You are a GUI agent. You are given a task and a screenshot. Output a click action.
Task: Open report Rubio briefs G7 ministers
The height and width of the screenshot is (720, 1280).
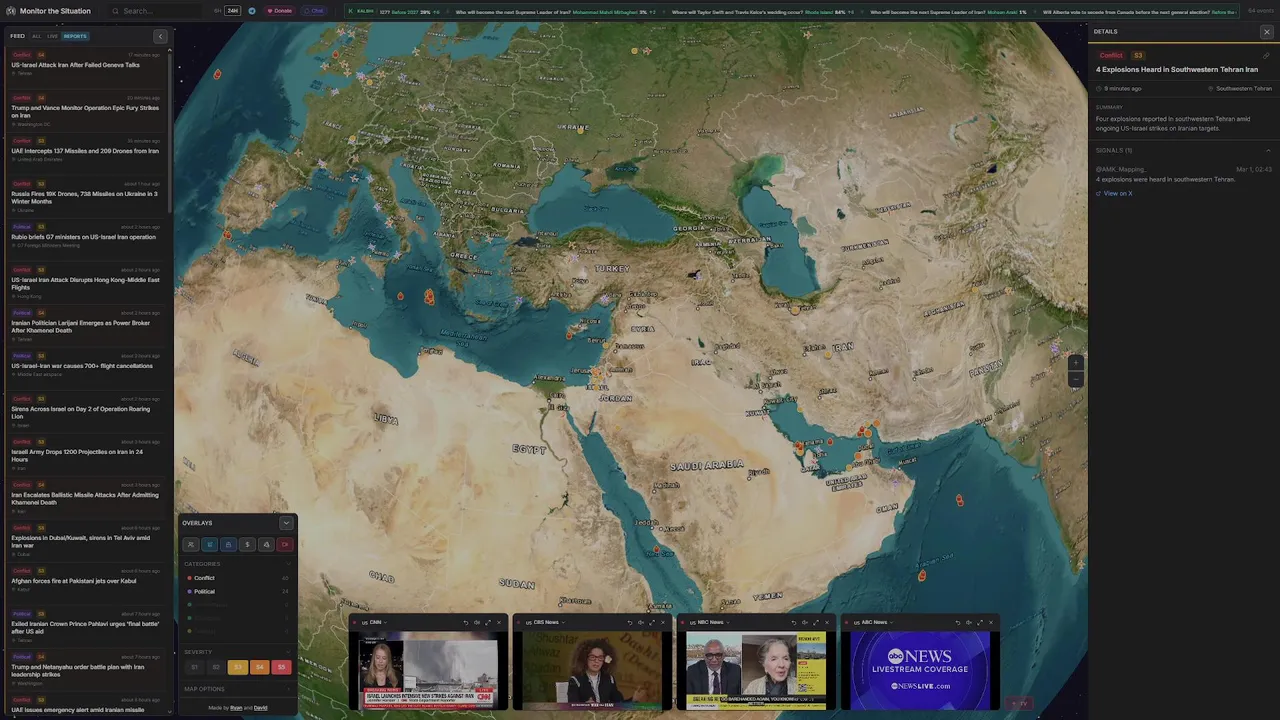tap(84, 237)
